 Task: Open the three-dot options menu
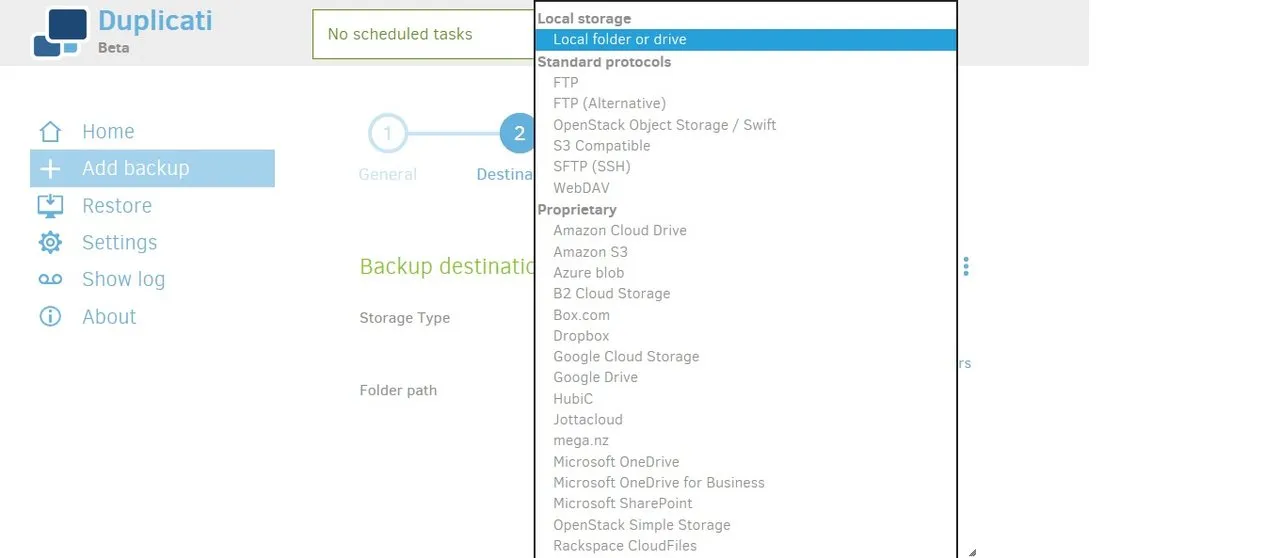coord(966,266)
